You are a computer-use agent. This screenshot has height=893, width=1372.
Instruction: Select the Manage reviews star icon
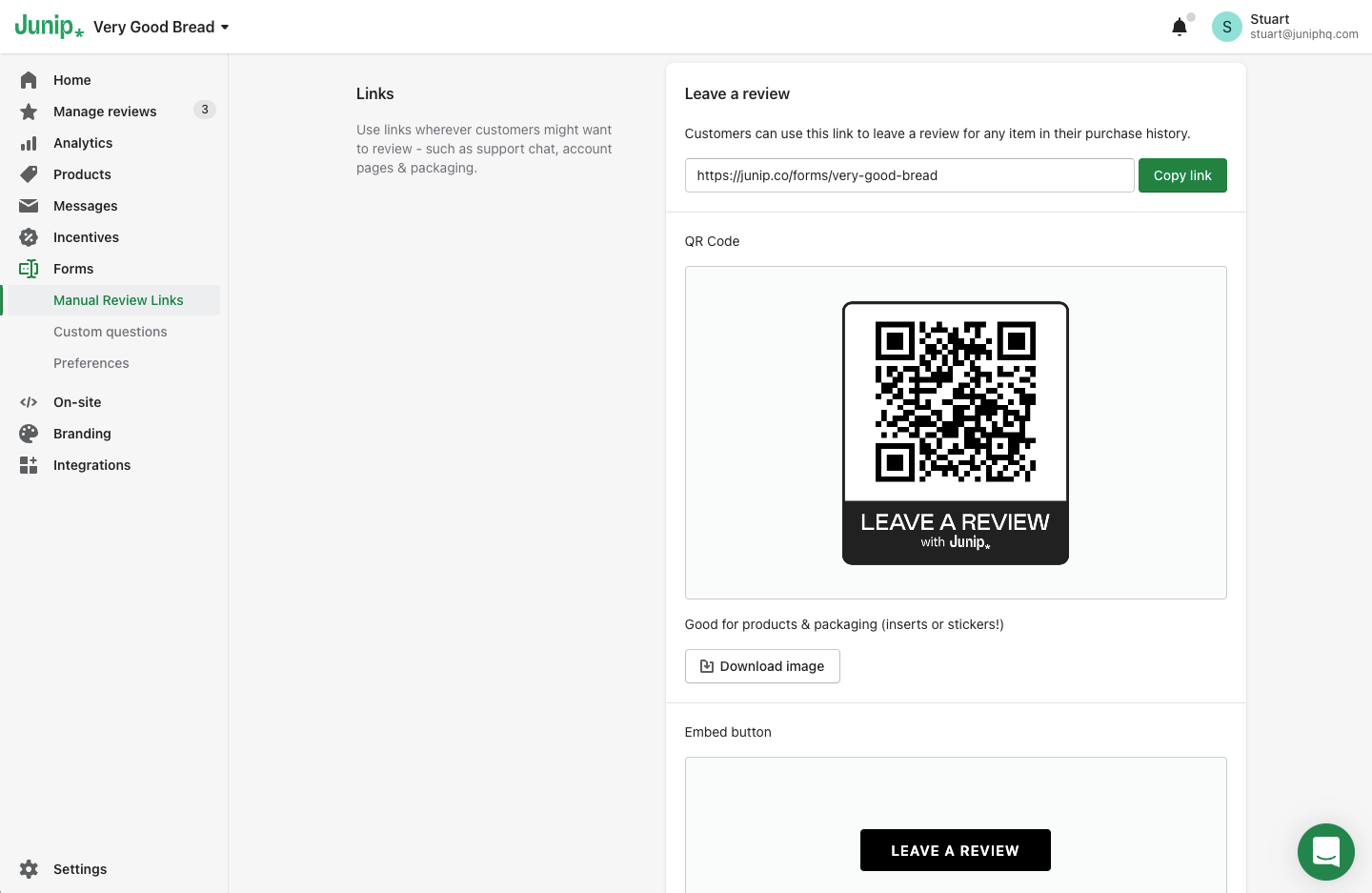[29, 112]
